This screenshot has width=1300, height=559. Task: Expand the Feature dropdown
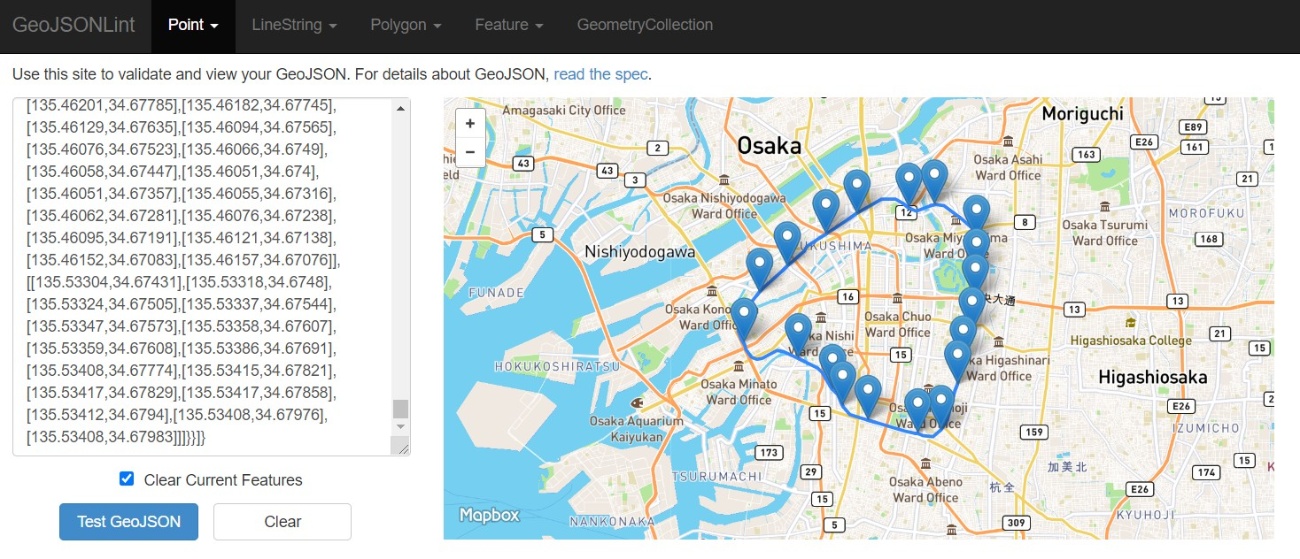[509, 25]
